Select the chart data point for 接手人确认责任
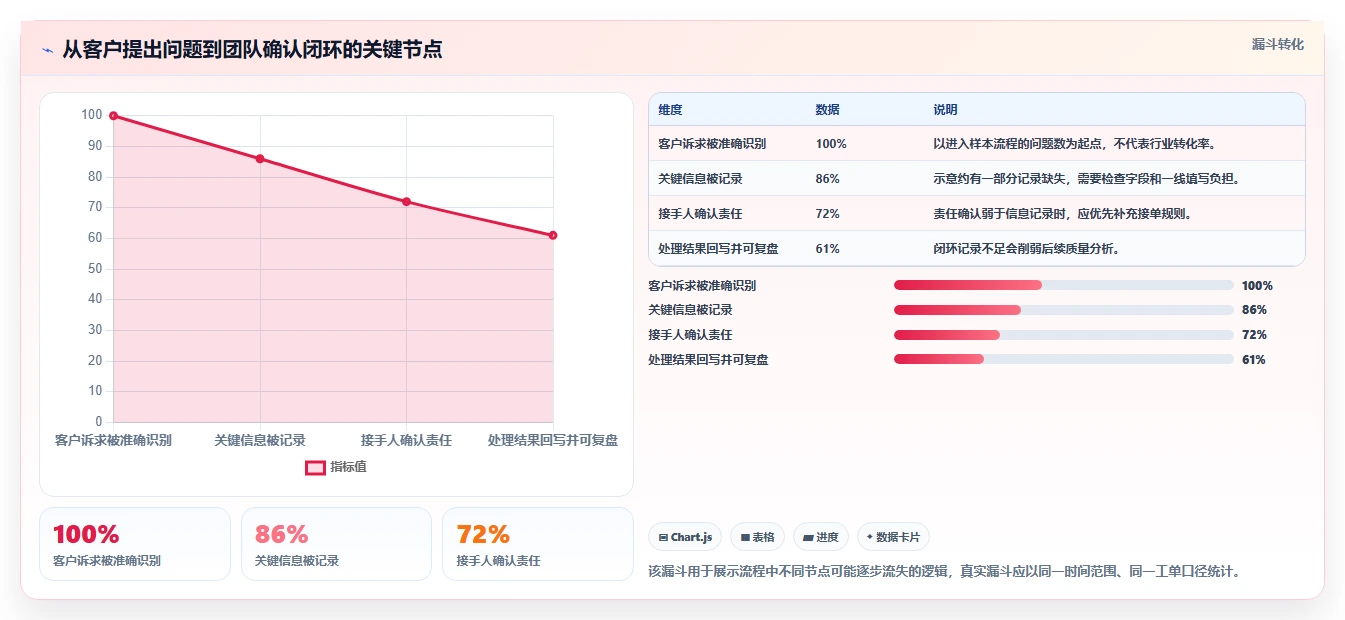This screenshot has width=1345, height=620. coord(406,202)
